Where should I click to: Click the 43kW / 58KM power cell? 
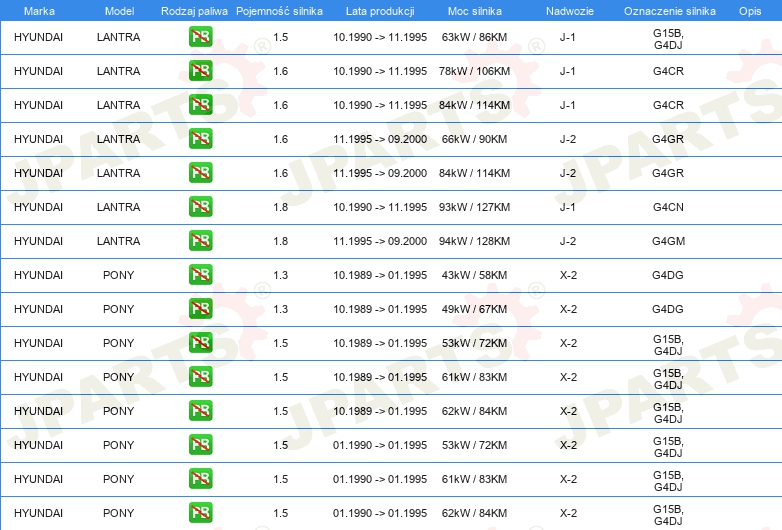pyautogui.click(x=474, y=275)
